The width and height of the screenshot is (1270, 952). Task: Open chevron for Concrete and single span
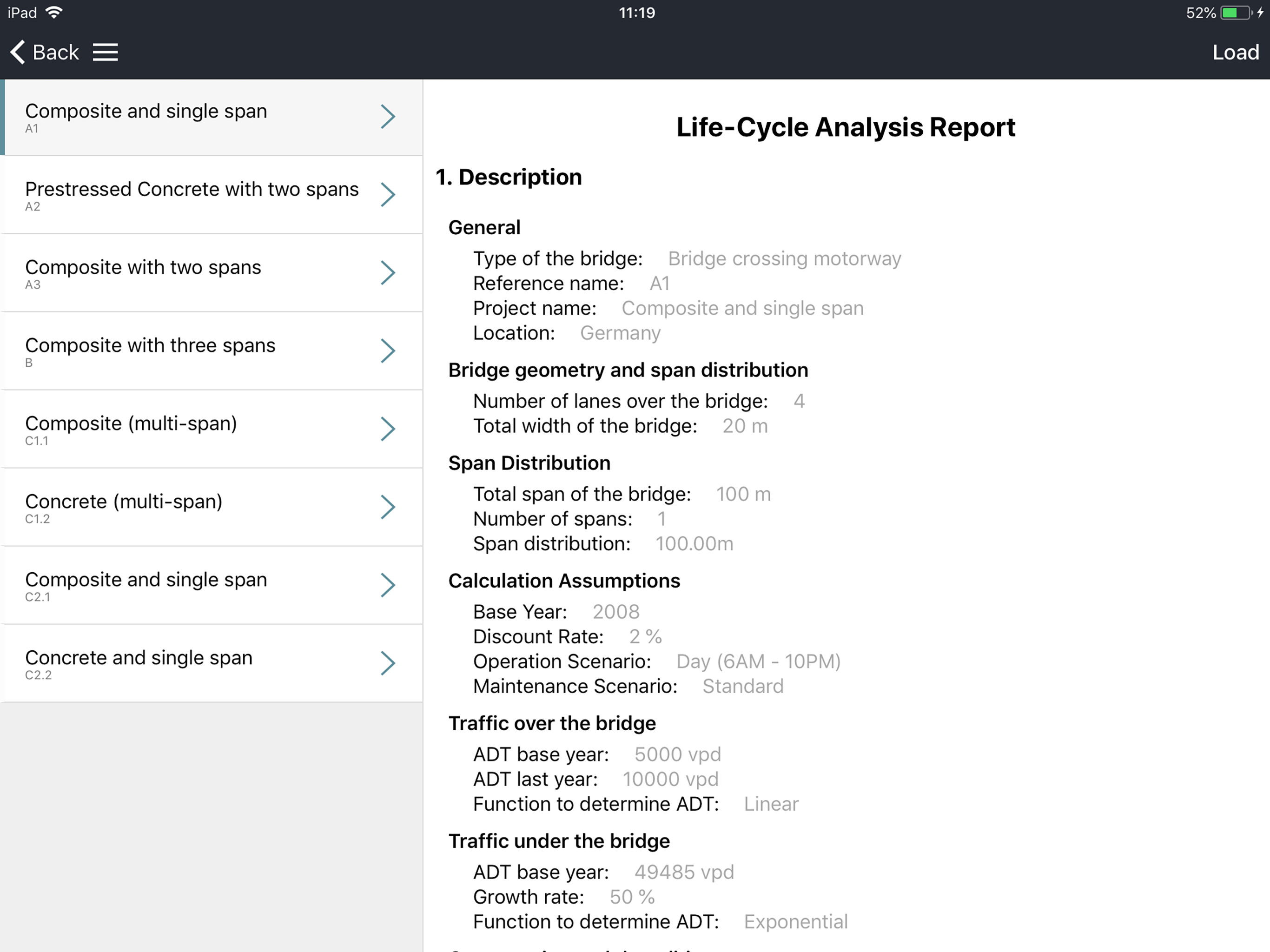[388, 663]
